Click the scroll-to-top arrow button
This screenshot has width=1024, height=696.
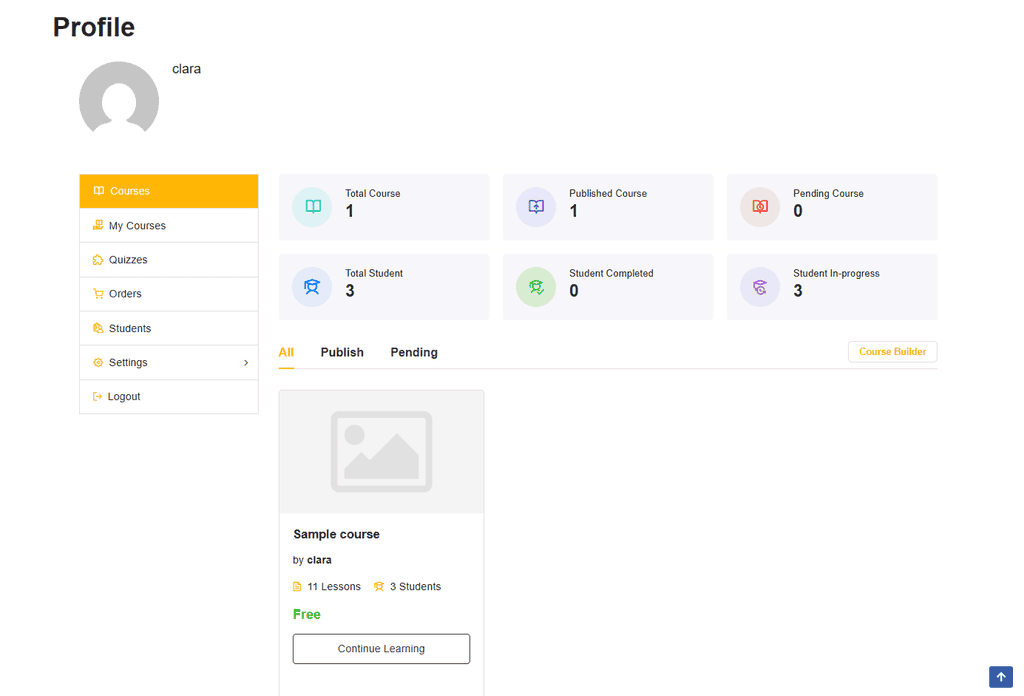point(1000,677)
